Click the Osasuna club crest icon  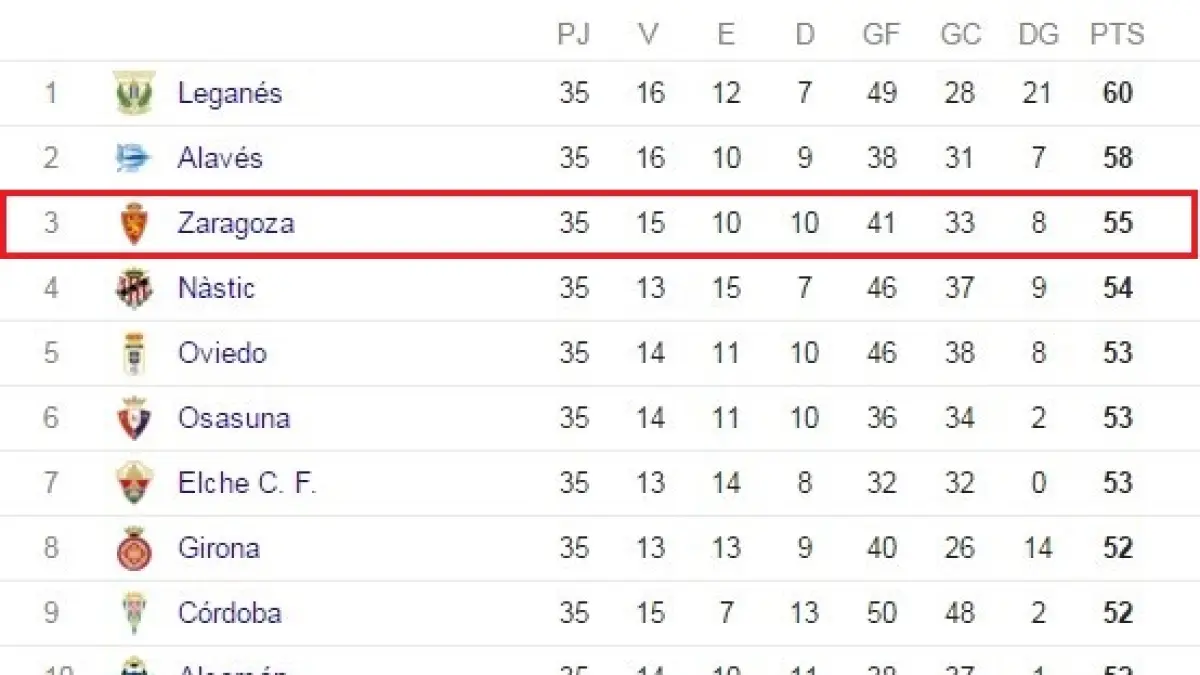click(133, 418)
